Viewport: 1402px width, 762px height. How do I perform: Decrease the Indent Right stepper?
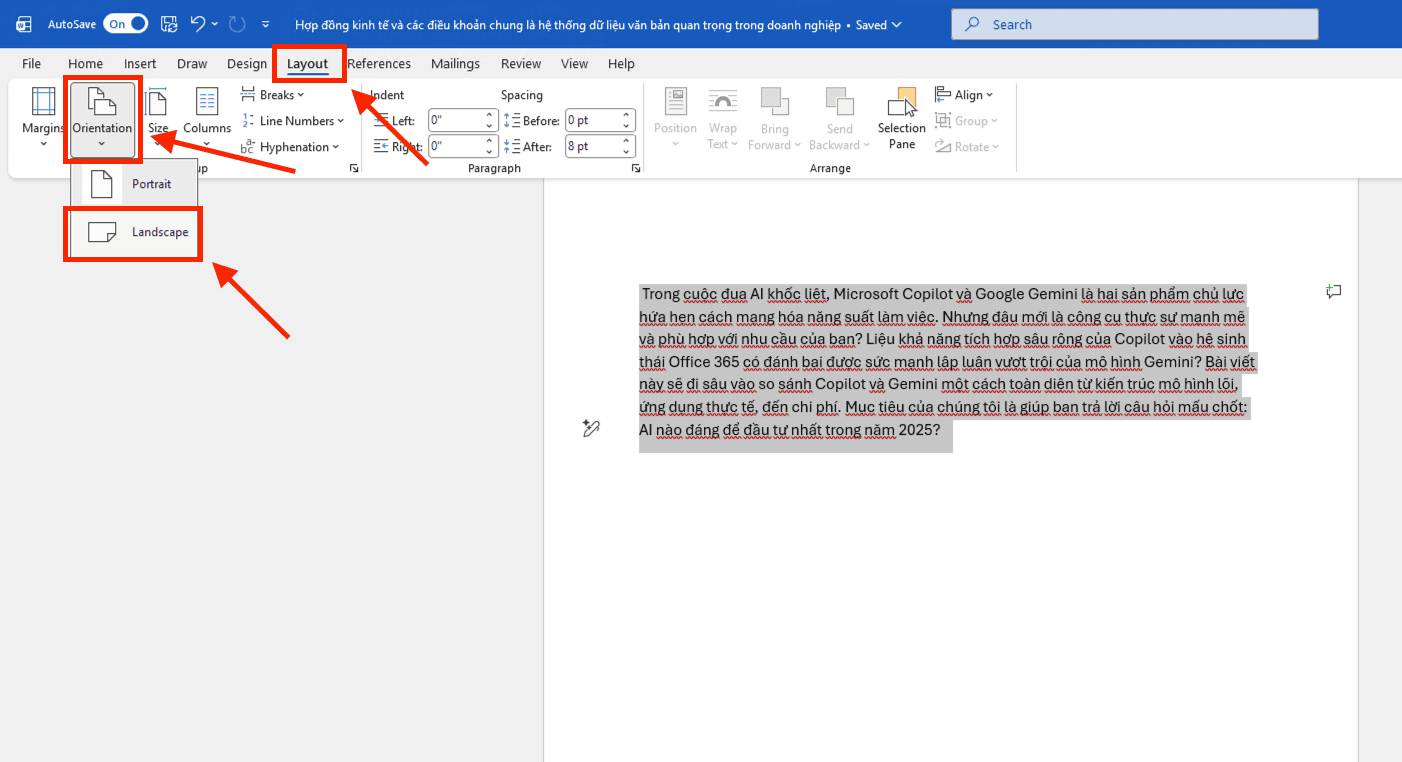490,152
